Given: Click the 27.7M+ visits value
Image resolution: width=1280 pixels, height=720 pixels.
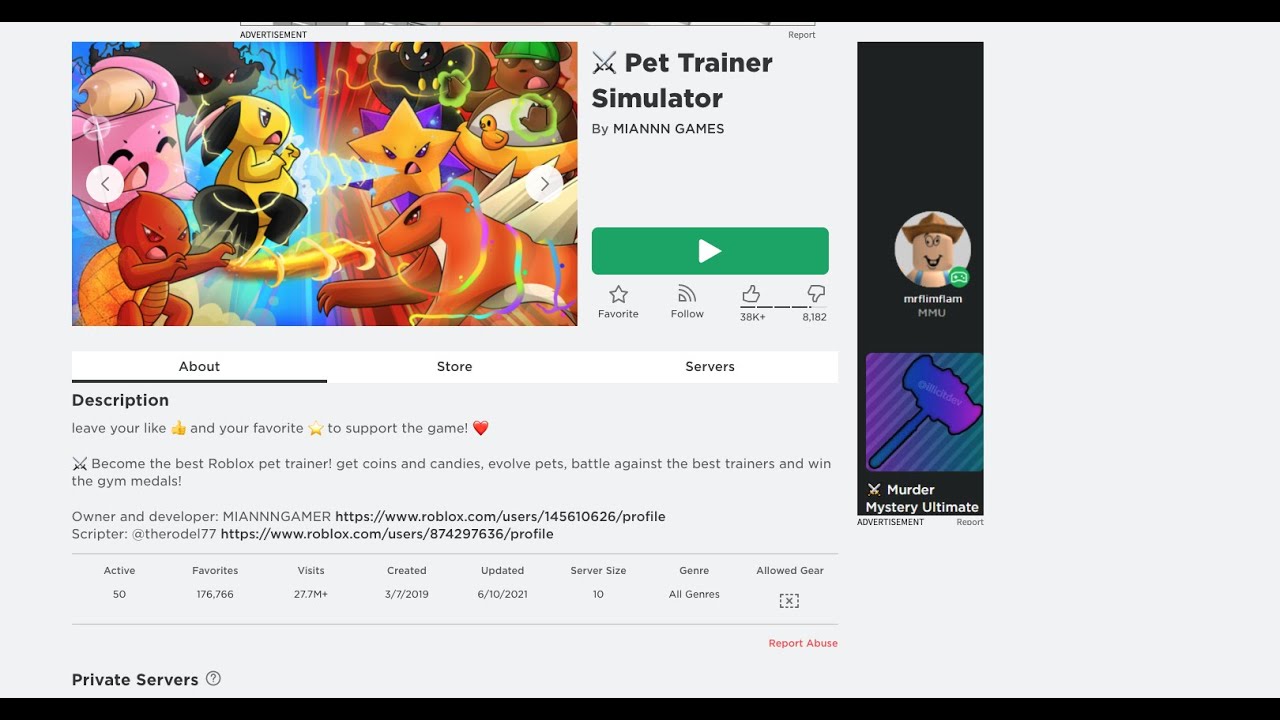Looking at the screenshot, I should point(311,594).
